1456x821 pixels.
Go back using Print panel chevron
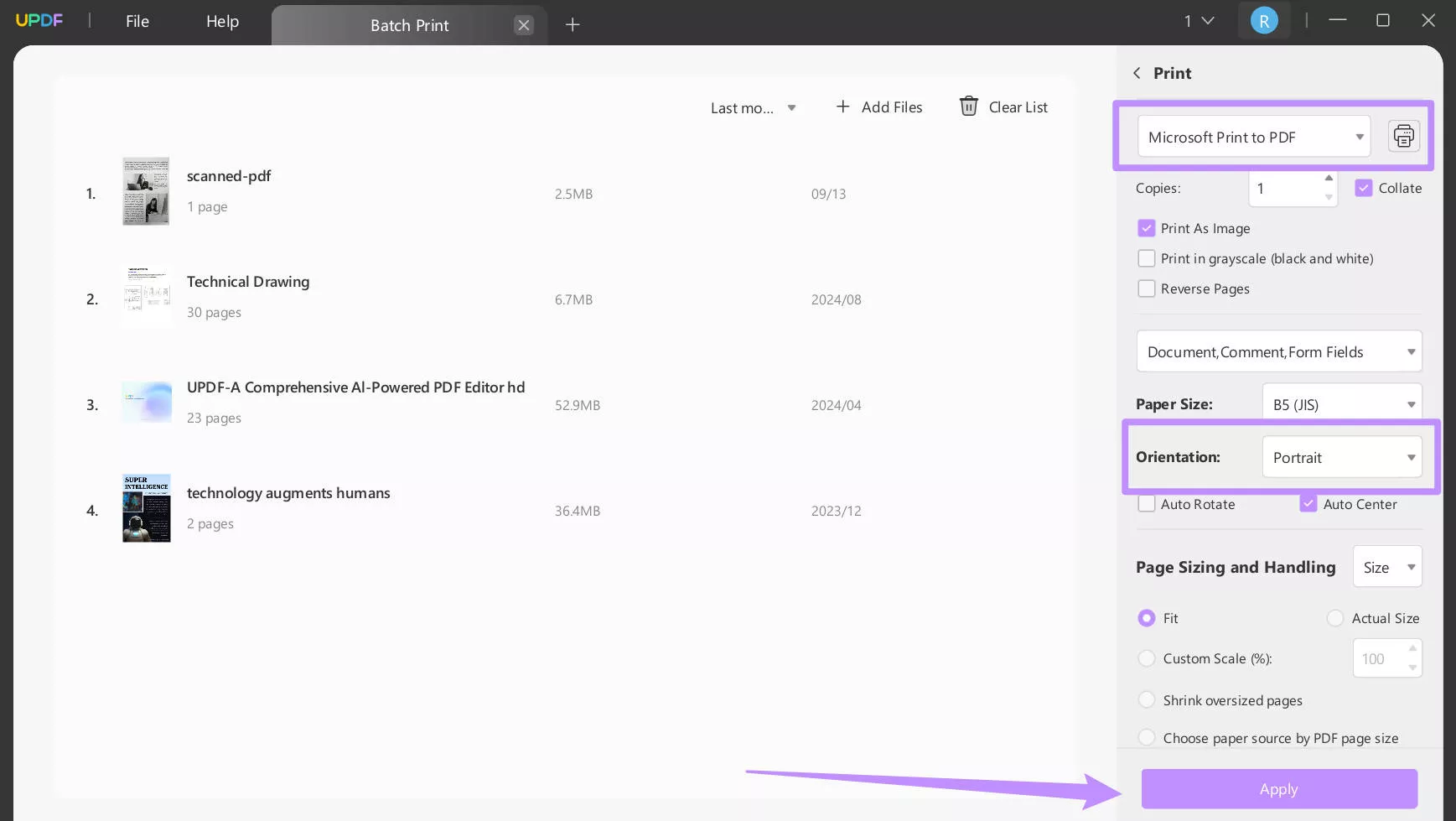[x=1137, y=73]
